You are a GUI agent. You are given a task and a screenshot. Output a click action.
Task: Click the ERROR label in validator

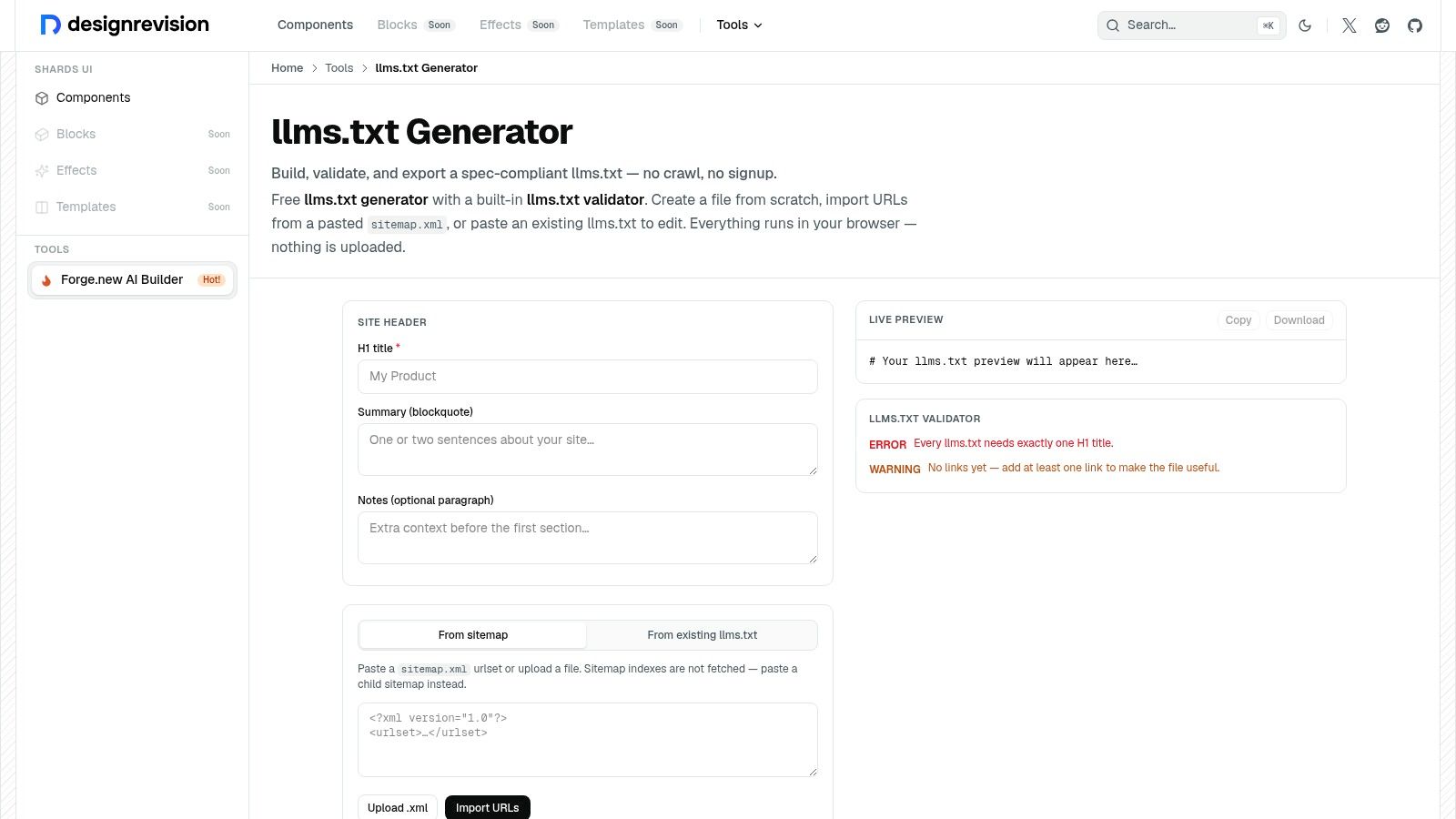pos(887,445)
